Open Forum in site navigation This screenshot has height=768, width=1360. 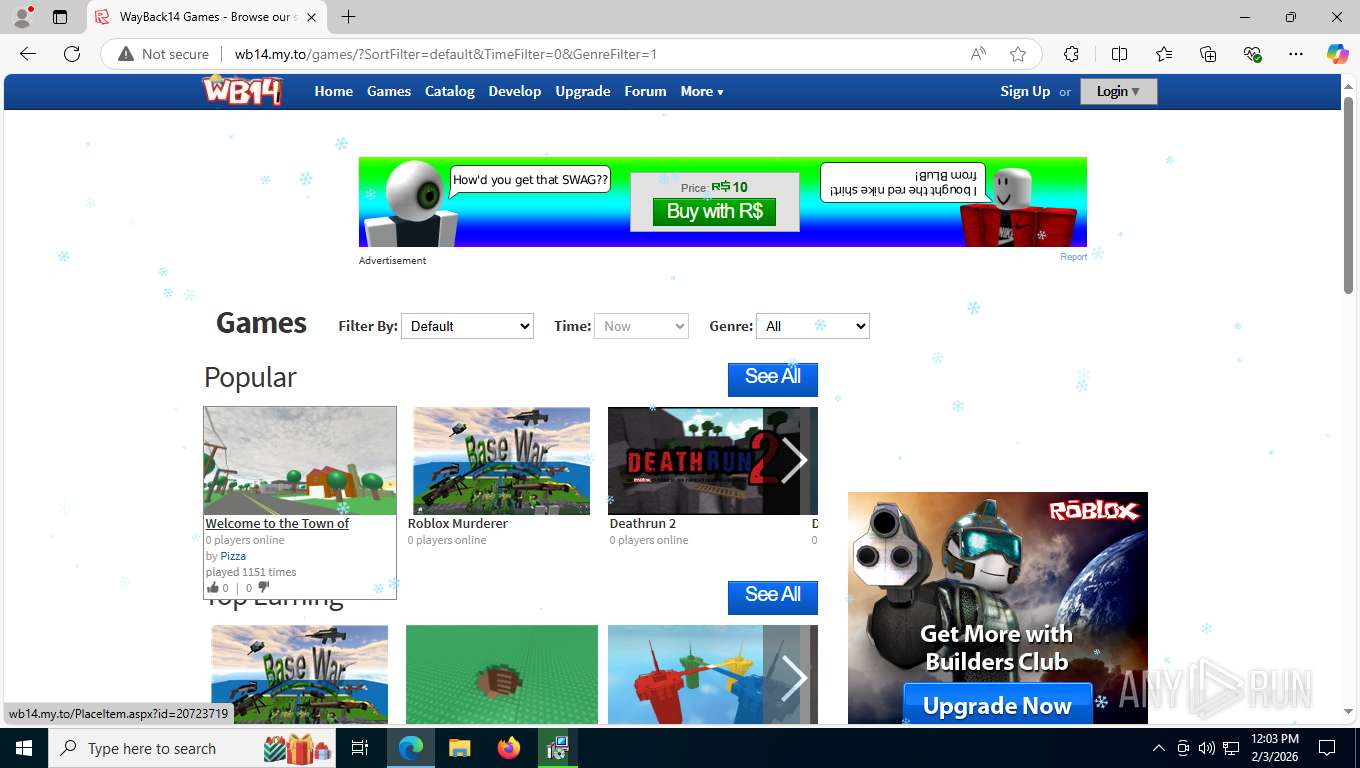[645, 91]
